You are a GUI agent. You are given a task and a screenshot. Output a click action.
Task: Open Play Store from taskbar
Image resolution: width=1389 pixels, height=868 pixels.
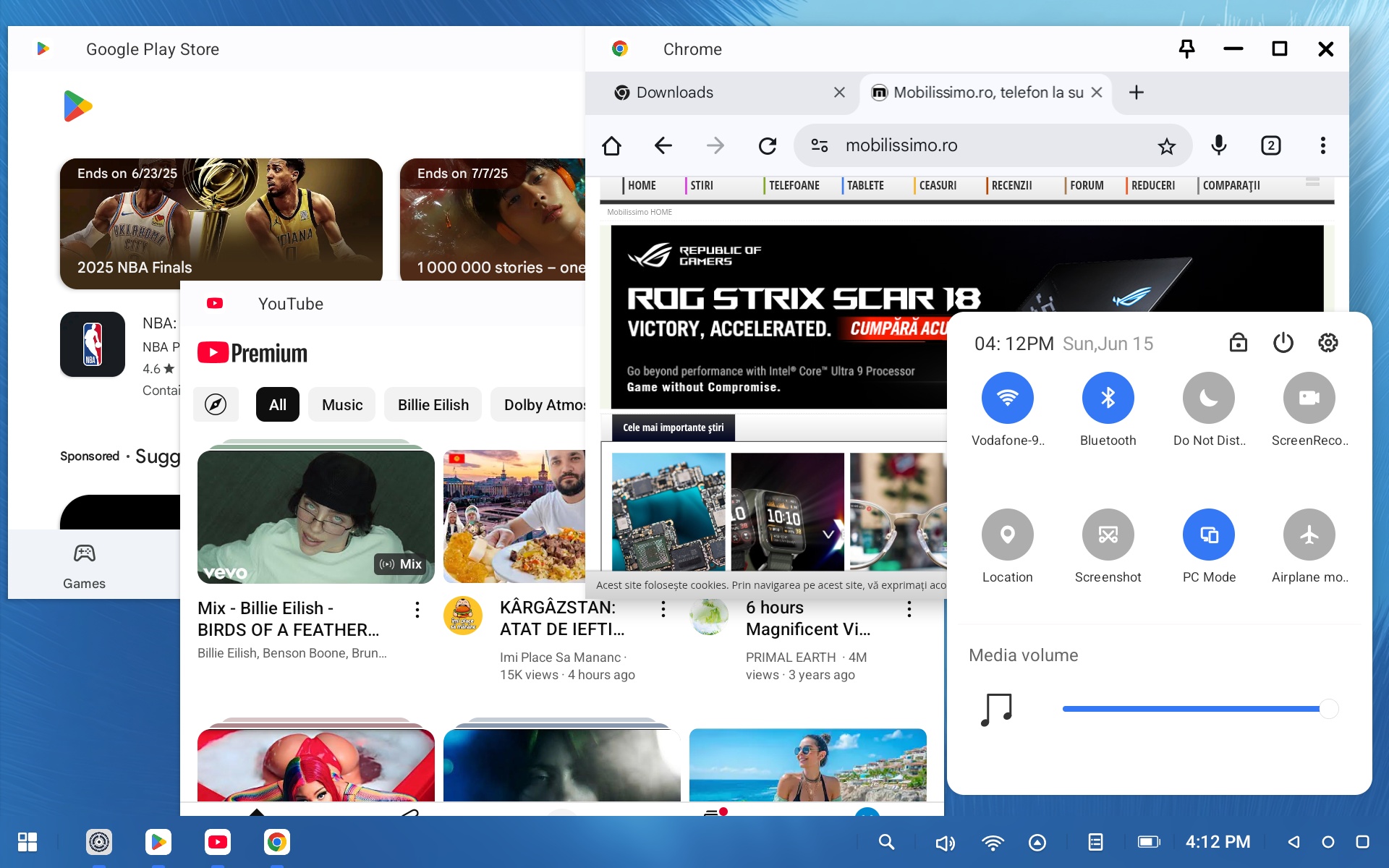coord(158,842)
